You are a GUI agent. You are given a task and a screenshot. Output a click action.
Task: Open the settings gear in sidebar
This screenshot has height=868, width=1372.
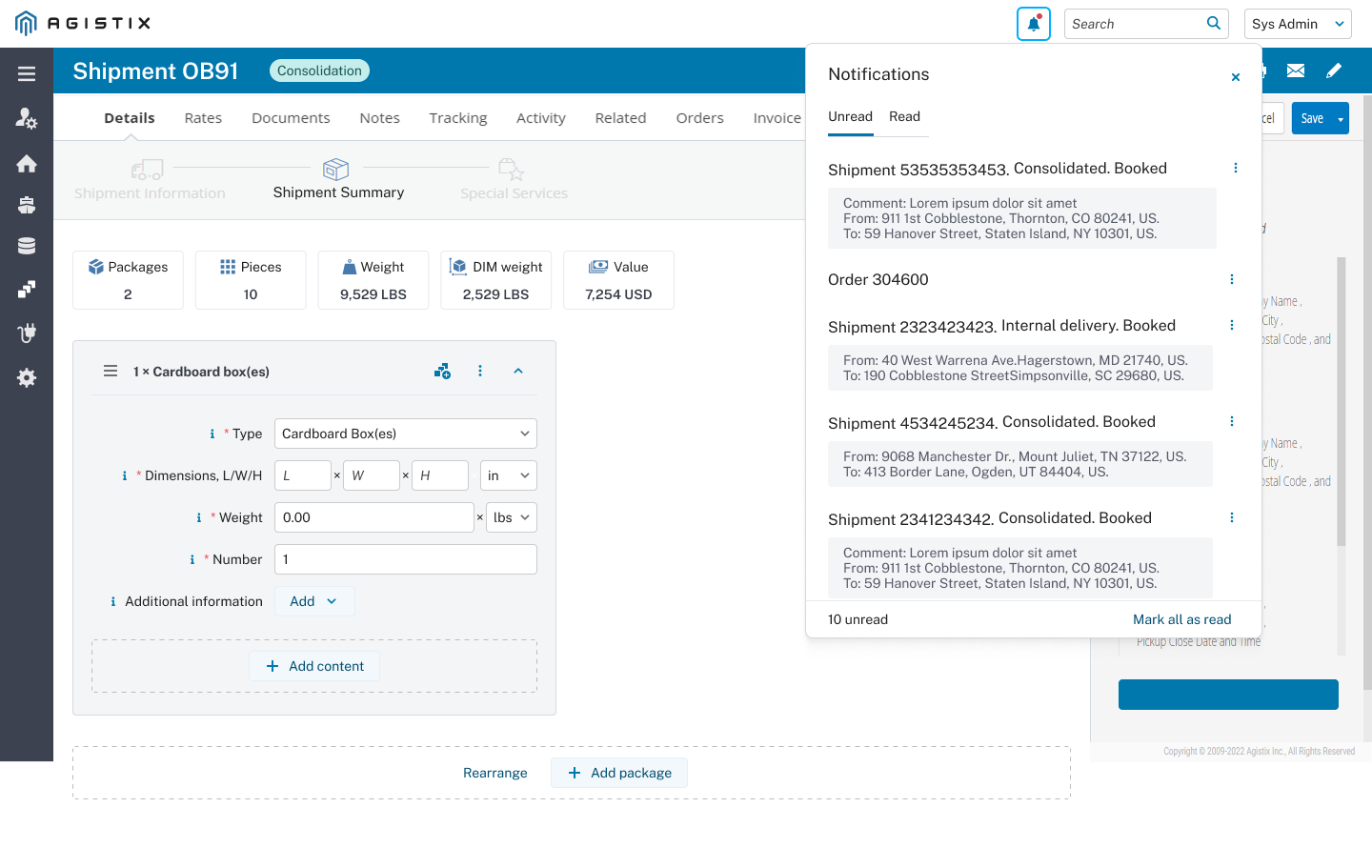27,378
